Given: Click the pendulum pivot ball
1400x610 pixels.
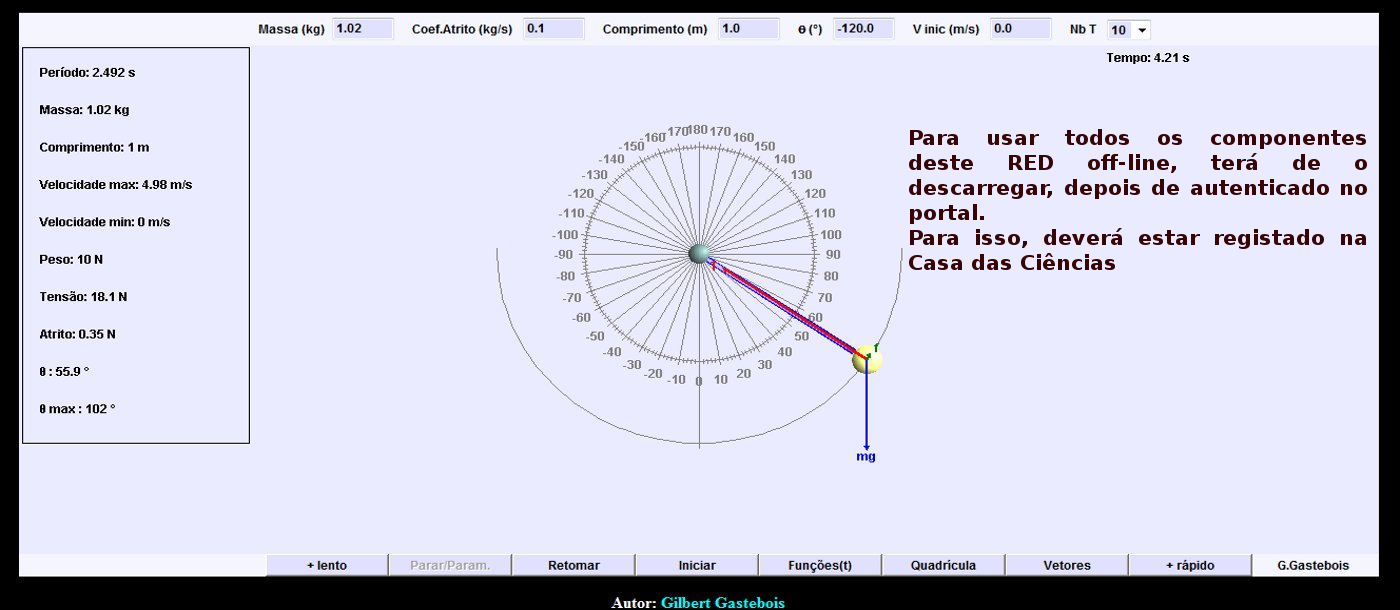Looking at the screenshot, I should tap(699, 254).
